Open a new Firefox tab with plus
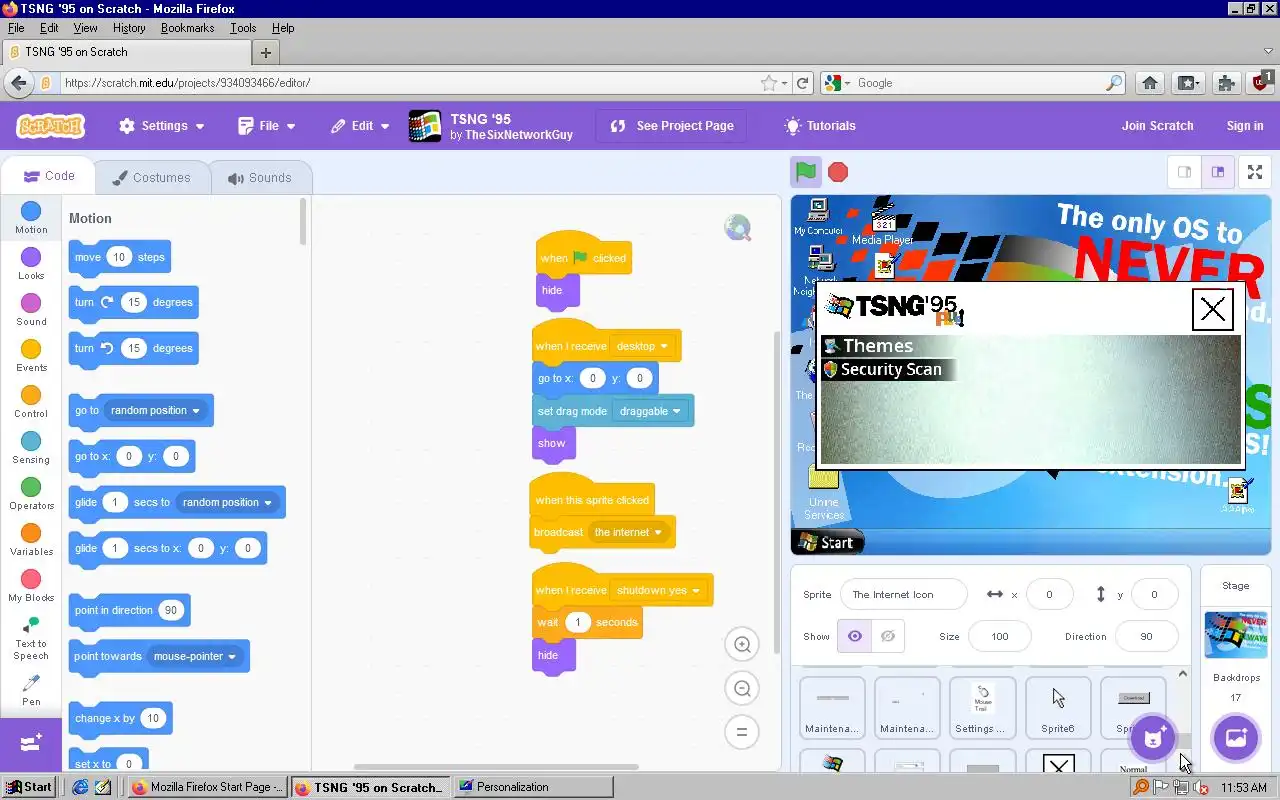 (x=266, y=52)
